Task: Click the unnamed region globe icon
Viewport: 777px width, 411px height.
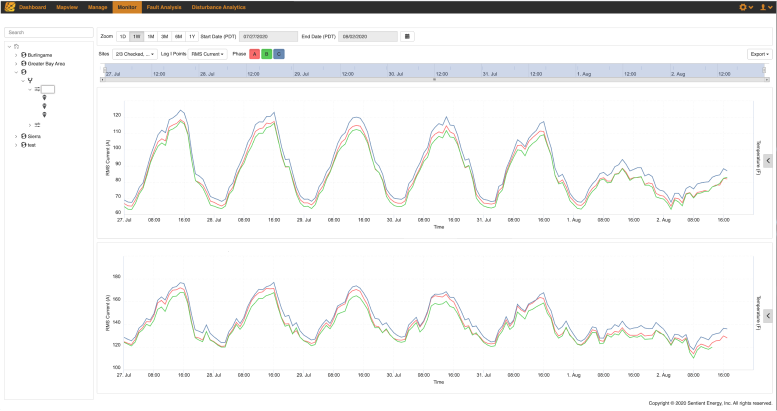Action: 23,72
